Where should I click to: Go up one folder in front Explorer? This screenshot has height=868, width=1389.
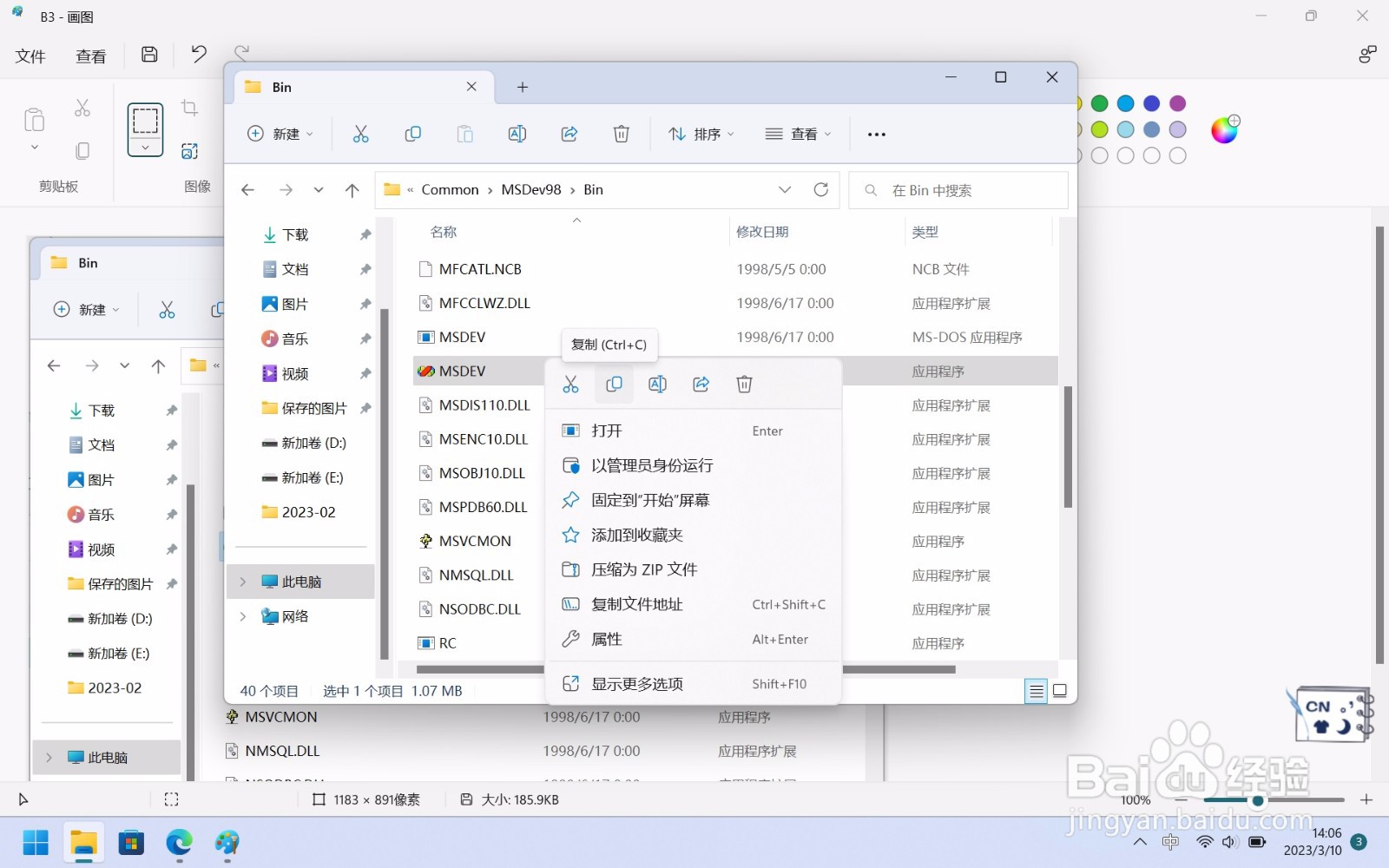[x=352, y=190]
